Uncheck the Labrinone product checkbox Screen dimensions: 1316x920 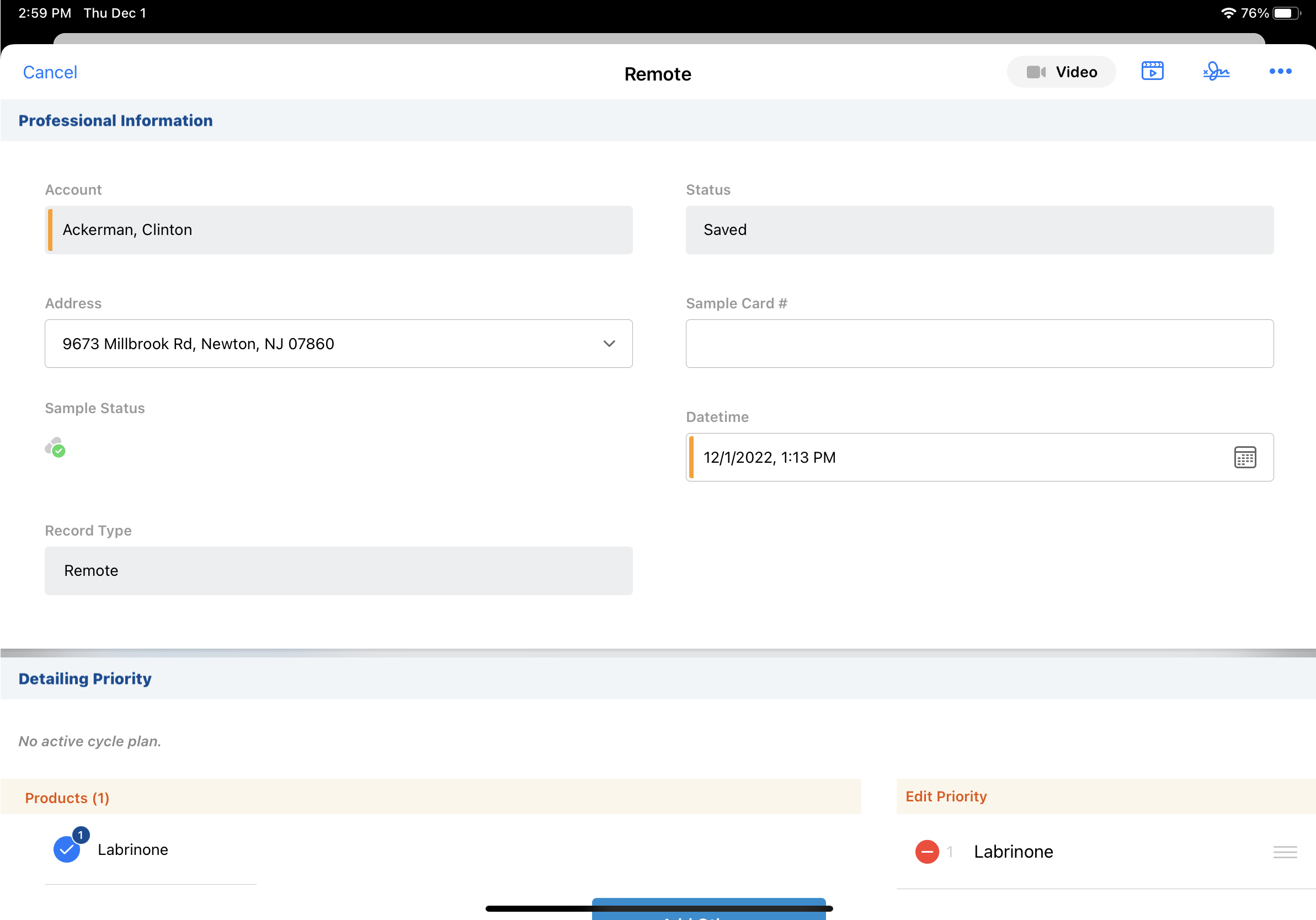point(67,849)
